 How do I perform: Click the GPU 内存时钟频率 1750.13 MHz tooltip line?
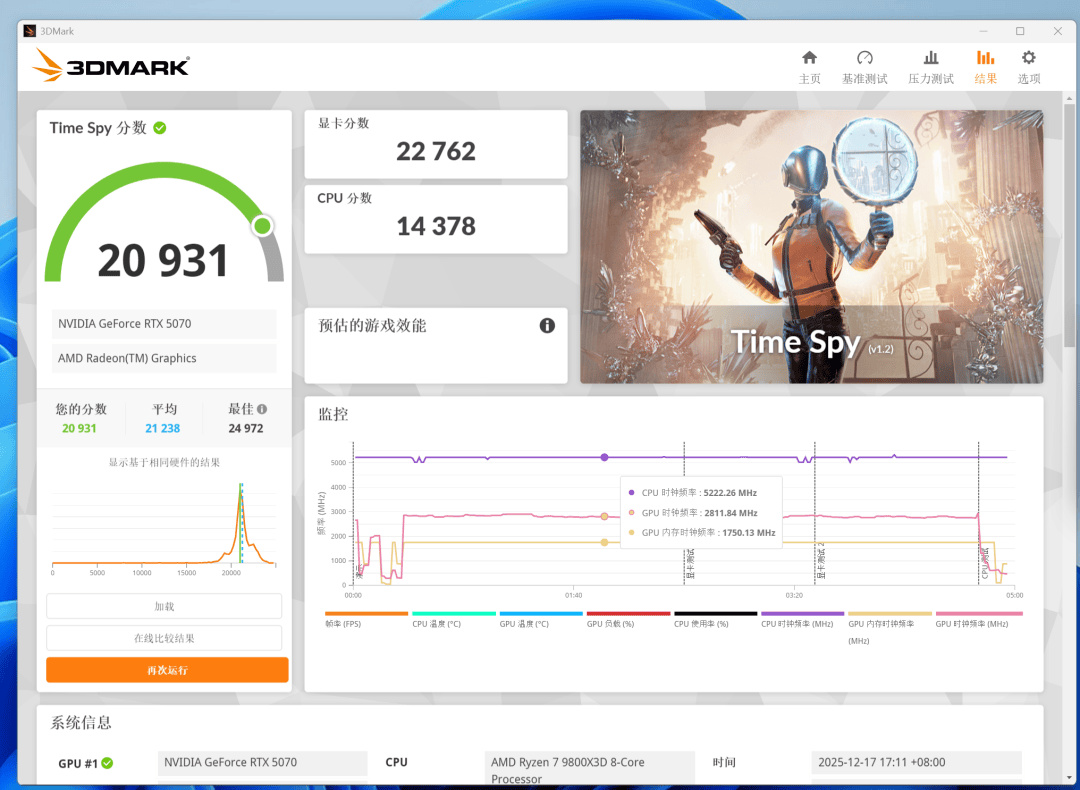701,532
